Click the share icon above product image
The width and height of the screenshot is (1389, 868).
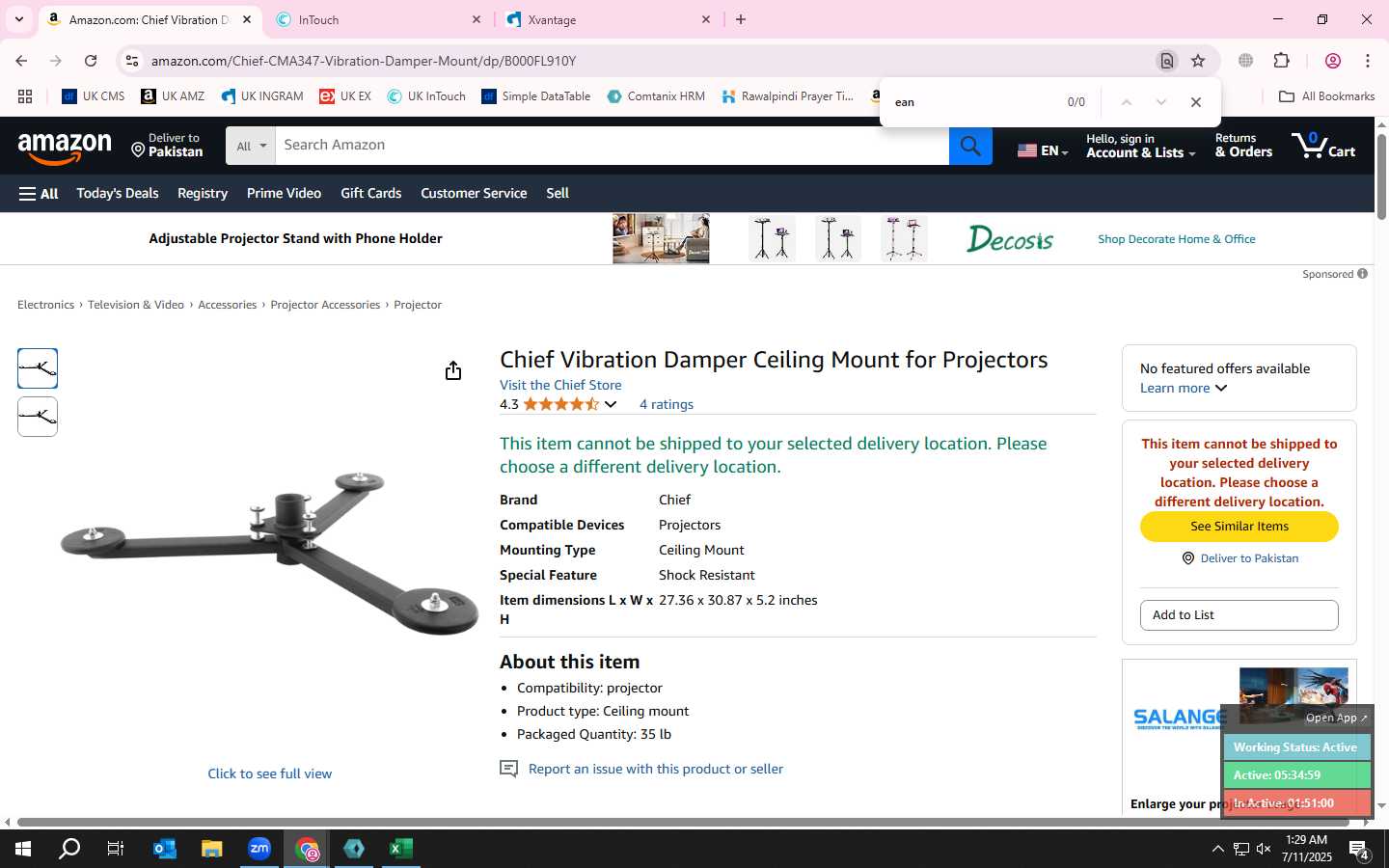[453, 370]
